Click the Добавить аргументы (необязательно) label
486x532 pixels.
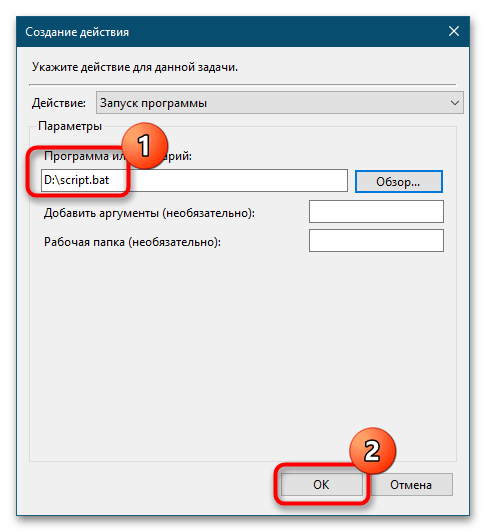(x=149, y=213)
